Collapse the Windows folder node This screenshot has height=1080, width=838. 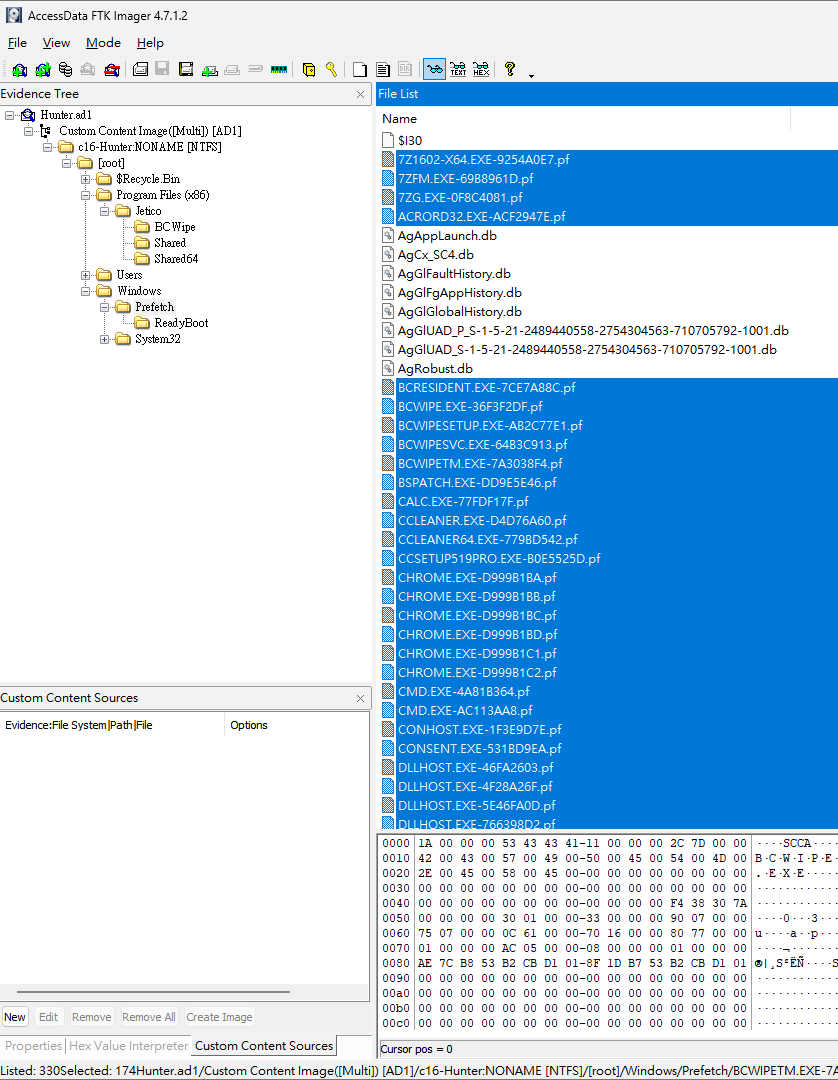click(x=86, y=291)
